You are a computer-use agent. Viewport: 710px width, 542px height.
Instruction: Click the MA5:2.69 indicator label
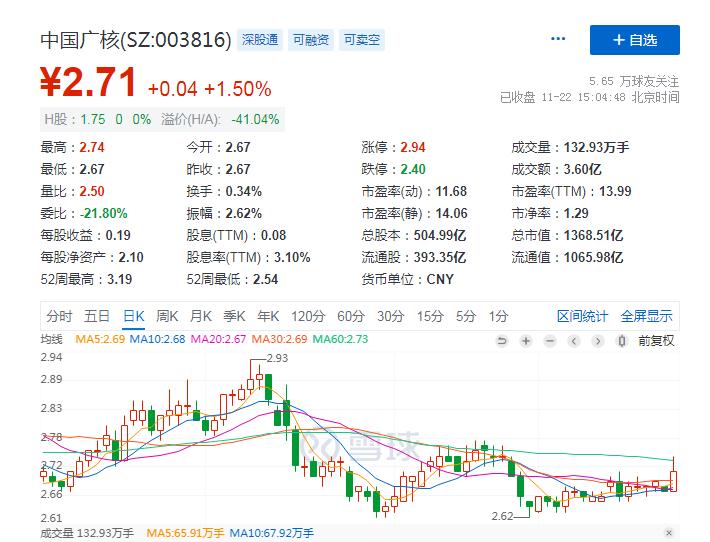pyautogui.click(x=100, y=339)
